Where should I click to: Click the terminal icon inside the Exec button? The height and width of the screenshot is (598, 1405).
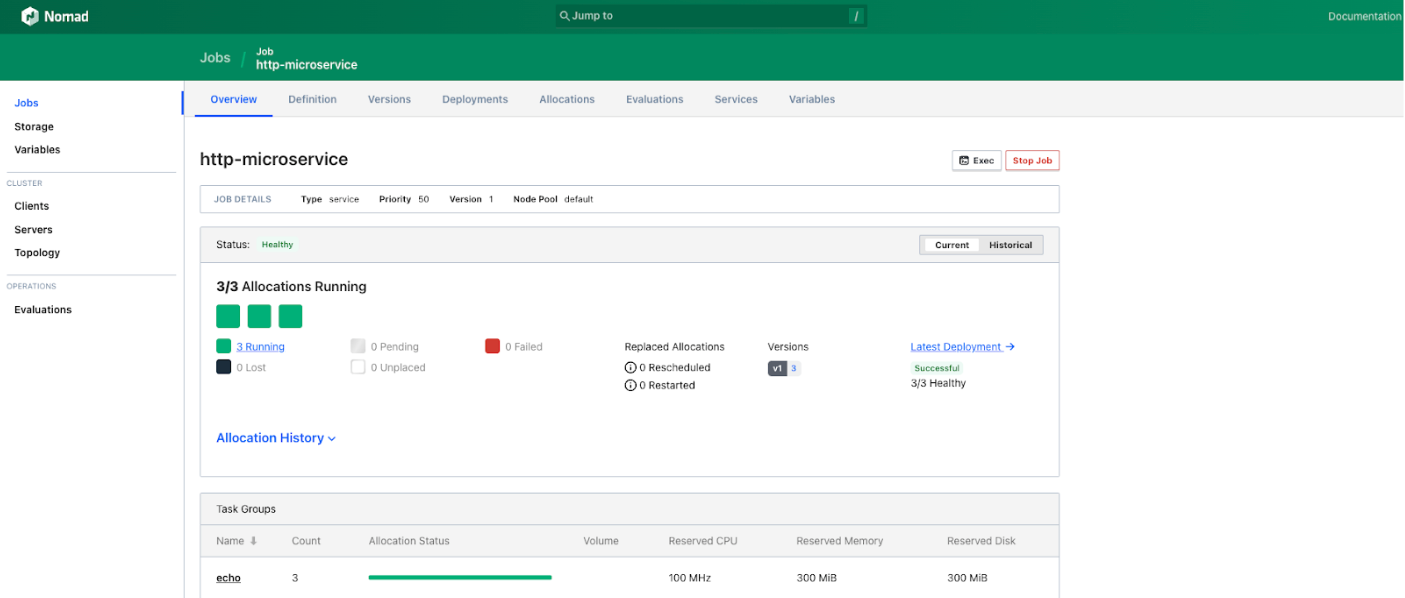(x=964, y=160)
